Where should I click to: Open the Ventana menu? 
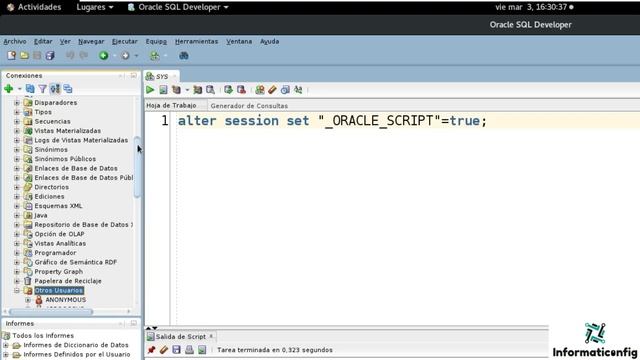click(x=239, y=41)
